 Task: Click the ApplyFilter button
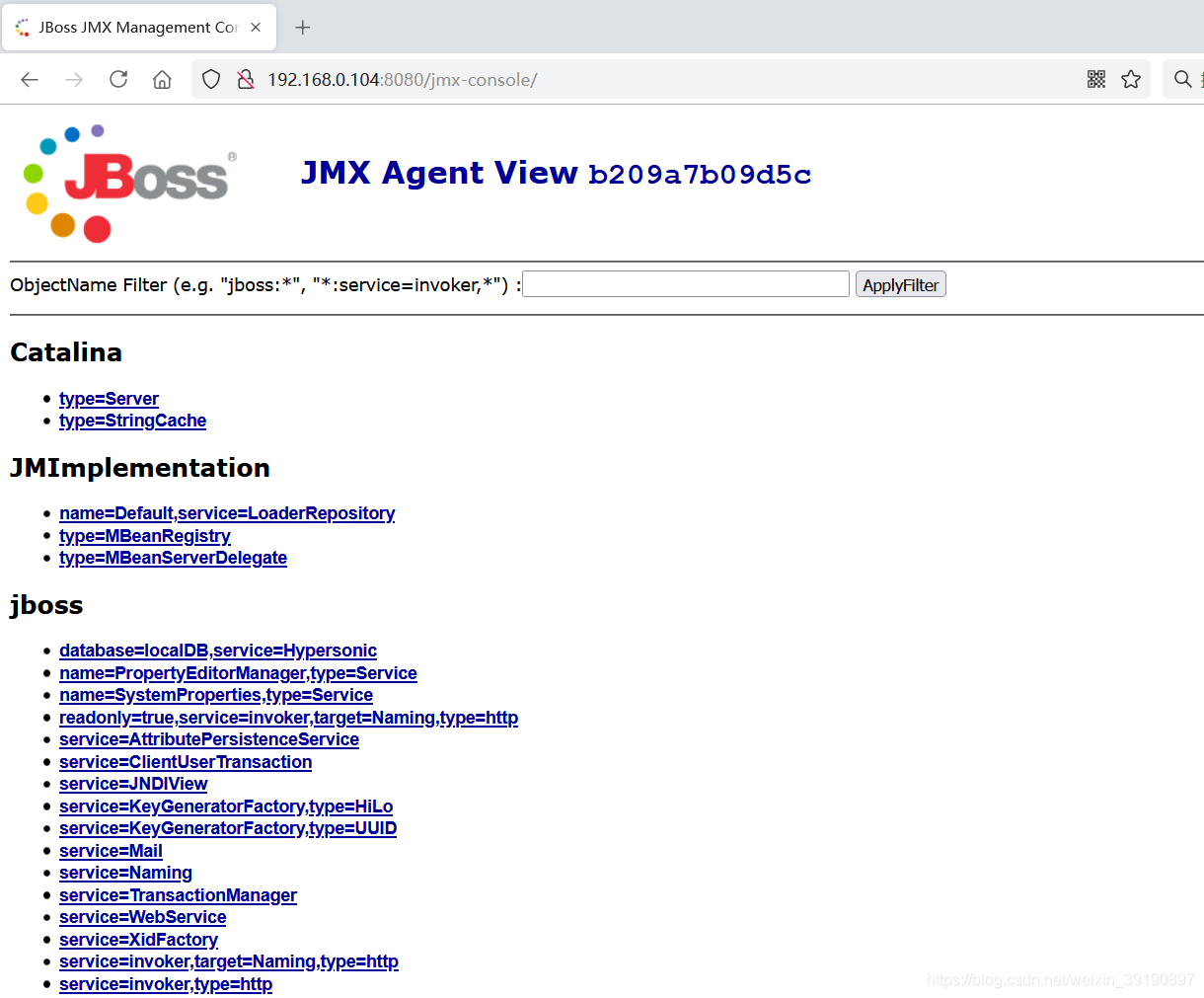pos(900,284)
